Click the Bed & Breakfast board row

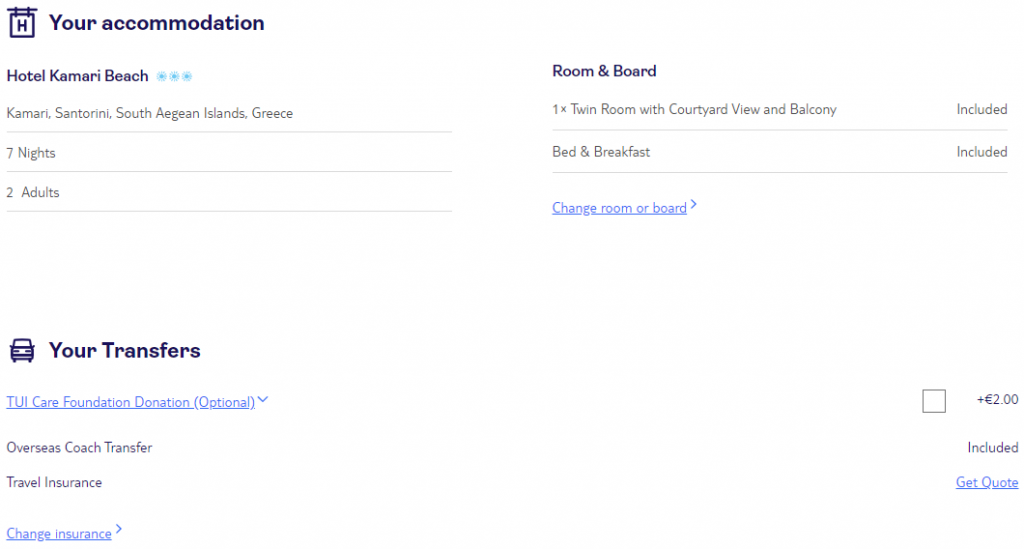coord(780,152)
